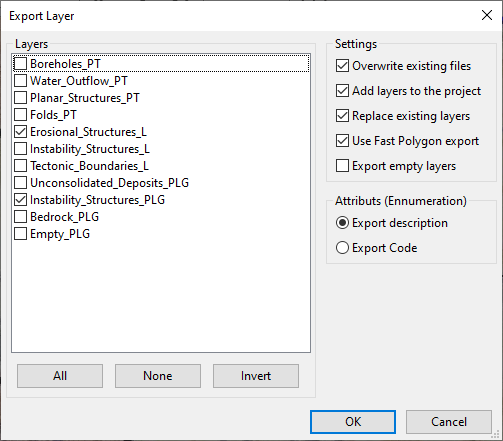Viewport: 503px width, 441px height.
Task: Check the Bedrock_PLG layer checkbox
Action: 20,217
